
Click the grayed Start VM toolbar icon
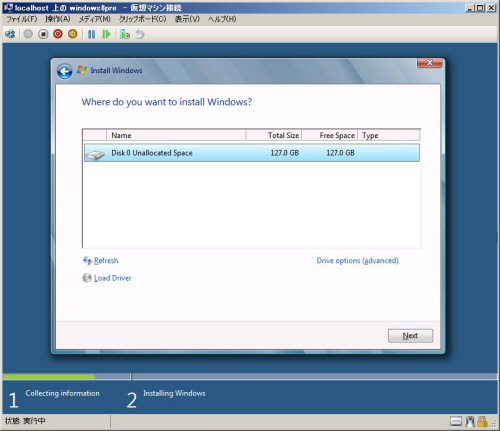28,34
